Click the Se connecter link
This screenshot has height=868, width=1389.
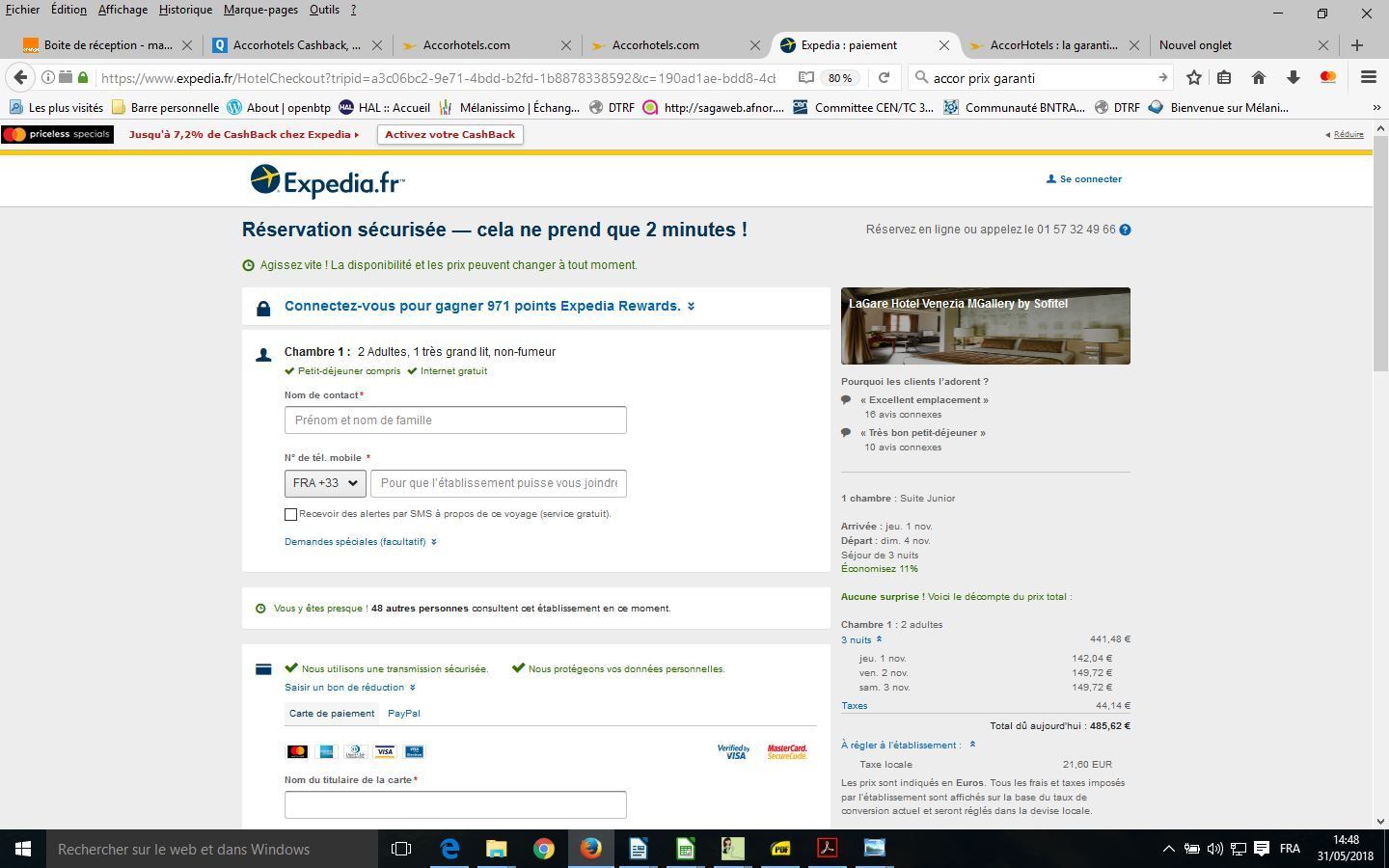pyautogui.click(x=1084, y=179)
